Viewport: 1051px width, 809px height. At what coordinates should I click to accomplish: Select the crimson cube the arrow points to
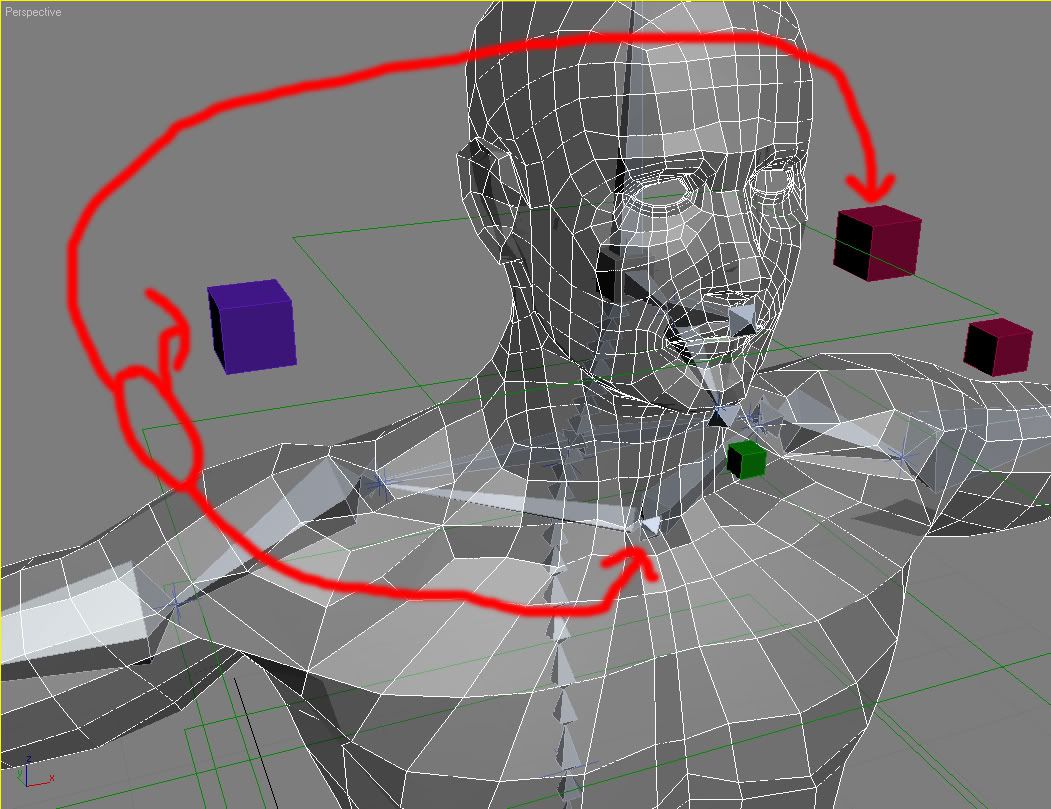876,243
